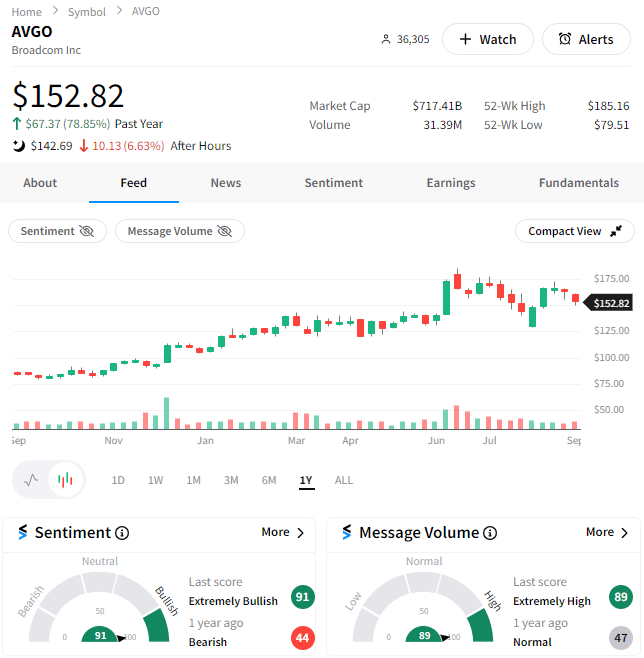Open the Fundamentals tab
The image size is (644, 658).
coord(579,183)
